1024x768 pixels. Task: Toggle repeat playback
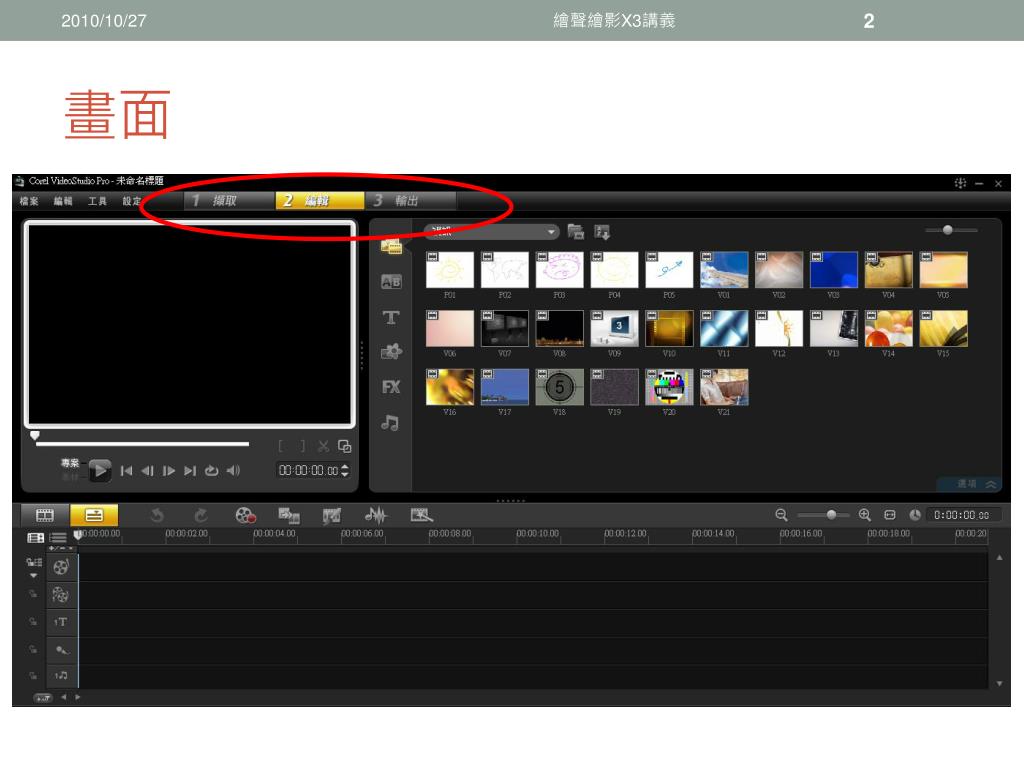(x=212, y=470)
